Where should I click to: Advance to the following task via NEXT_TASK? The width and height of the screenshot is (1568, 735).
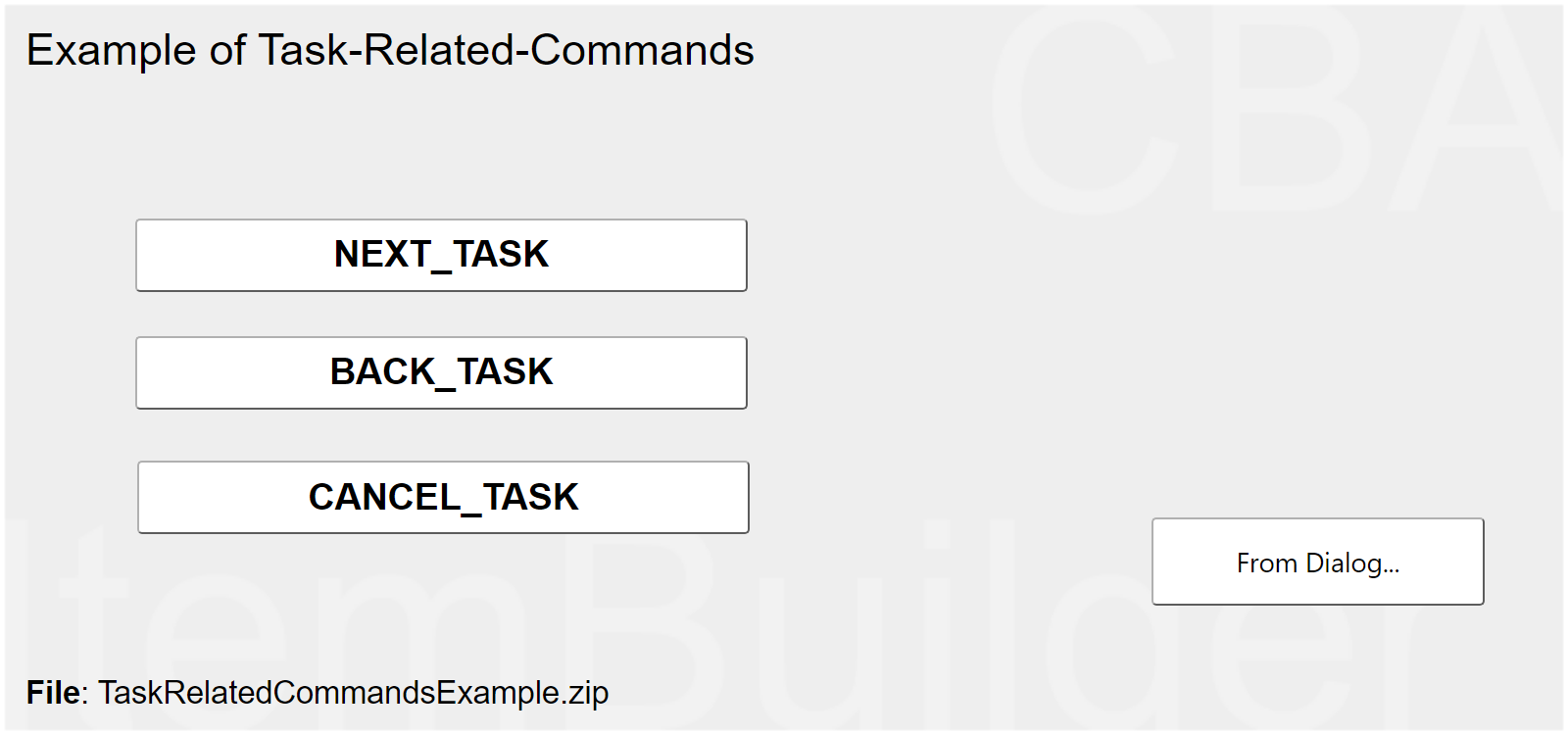click(x=441, y=255)
